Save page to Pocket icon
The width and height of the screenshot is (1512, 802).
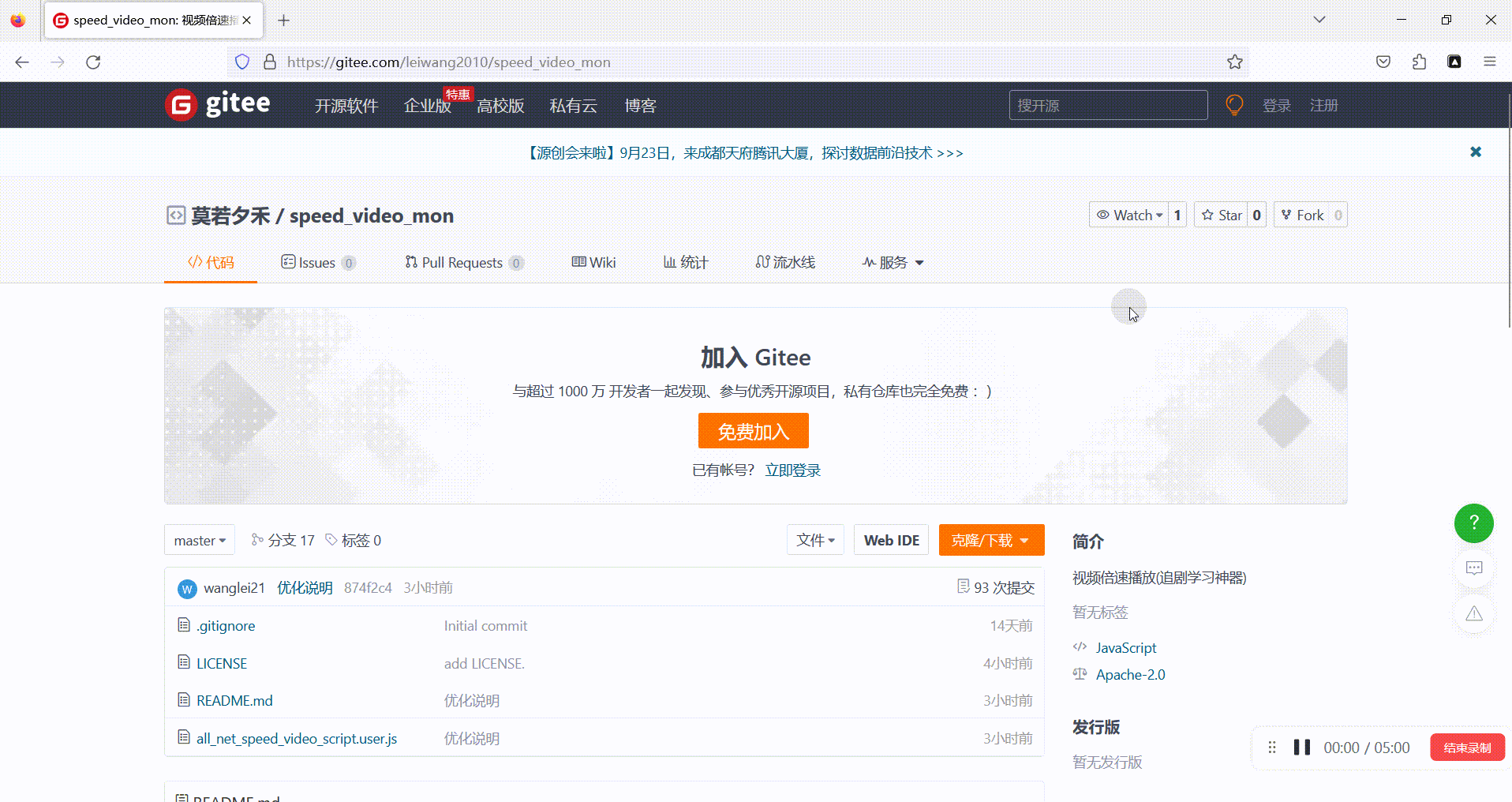(1383, 62)
